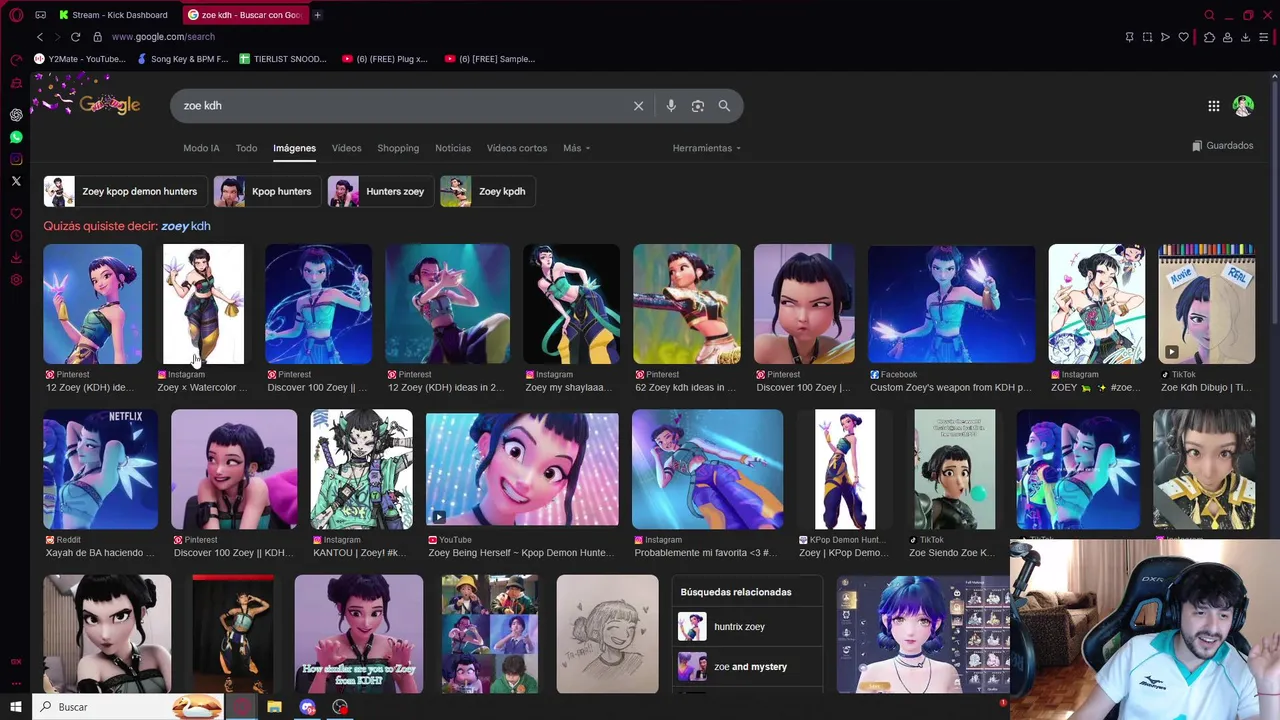This screenshot has height=720, width=1280.
Task: Click the Google doodle logo
Action: [110, 105]
